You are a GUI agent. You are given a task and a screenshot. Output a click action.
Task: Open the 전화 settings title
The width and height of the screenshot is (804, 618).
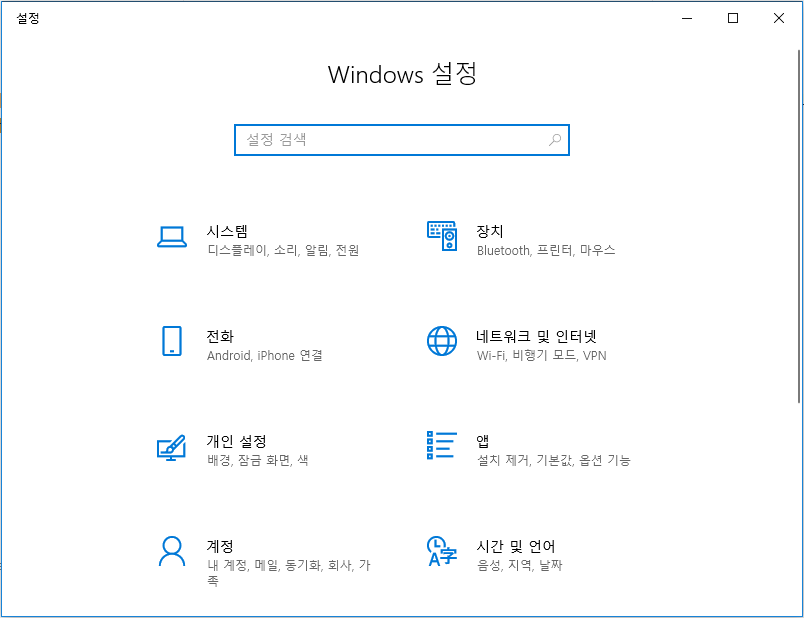click(220, 336)
